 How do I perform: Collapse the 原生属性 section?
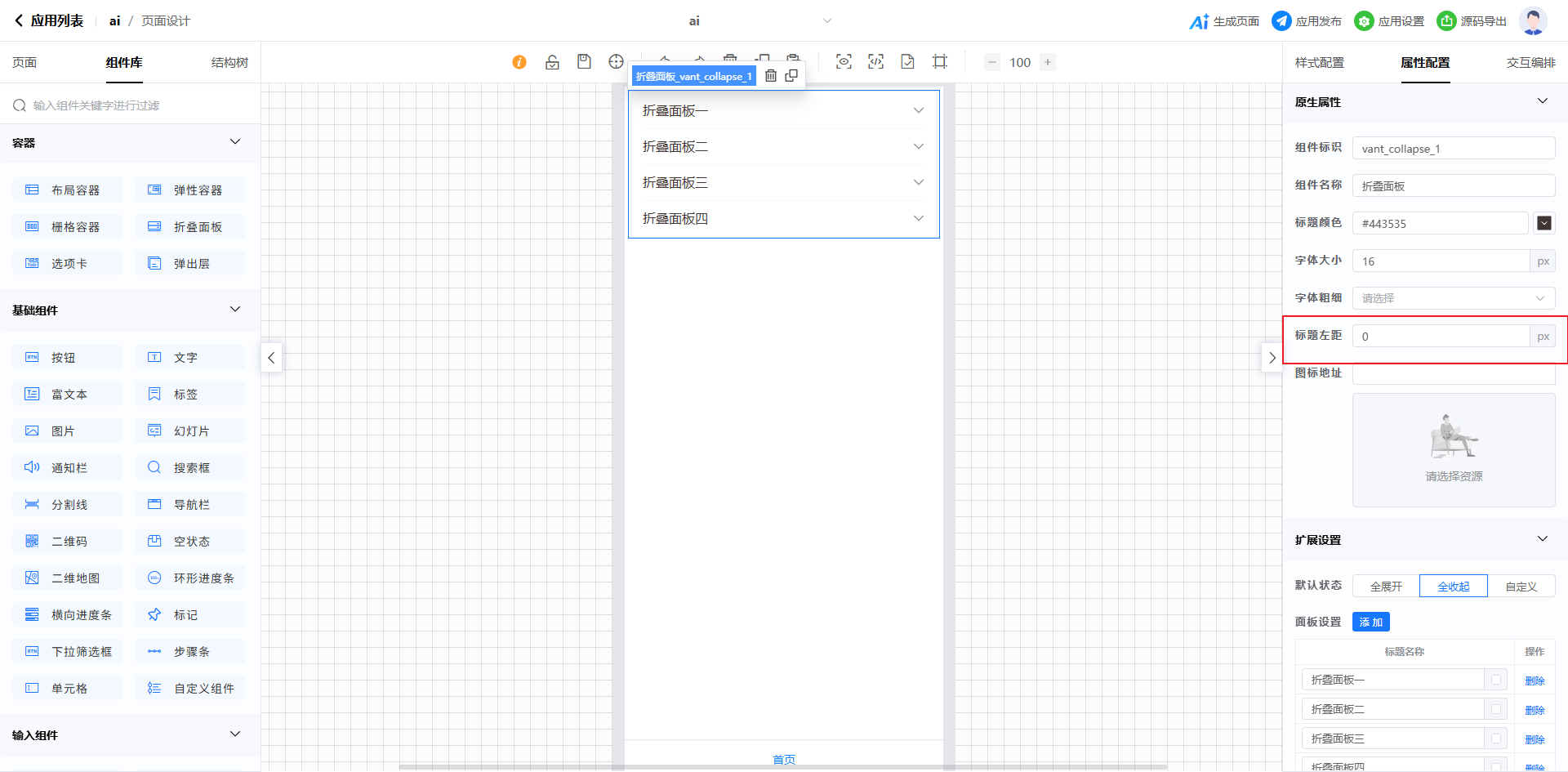point(1542,101)
